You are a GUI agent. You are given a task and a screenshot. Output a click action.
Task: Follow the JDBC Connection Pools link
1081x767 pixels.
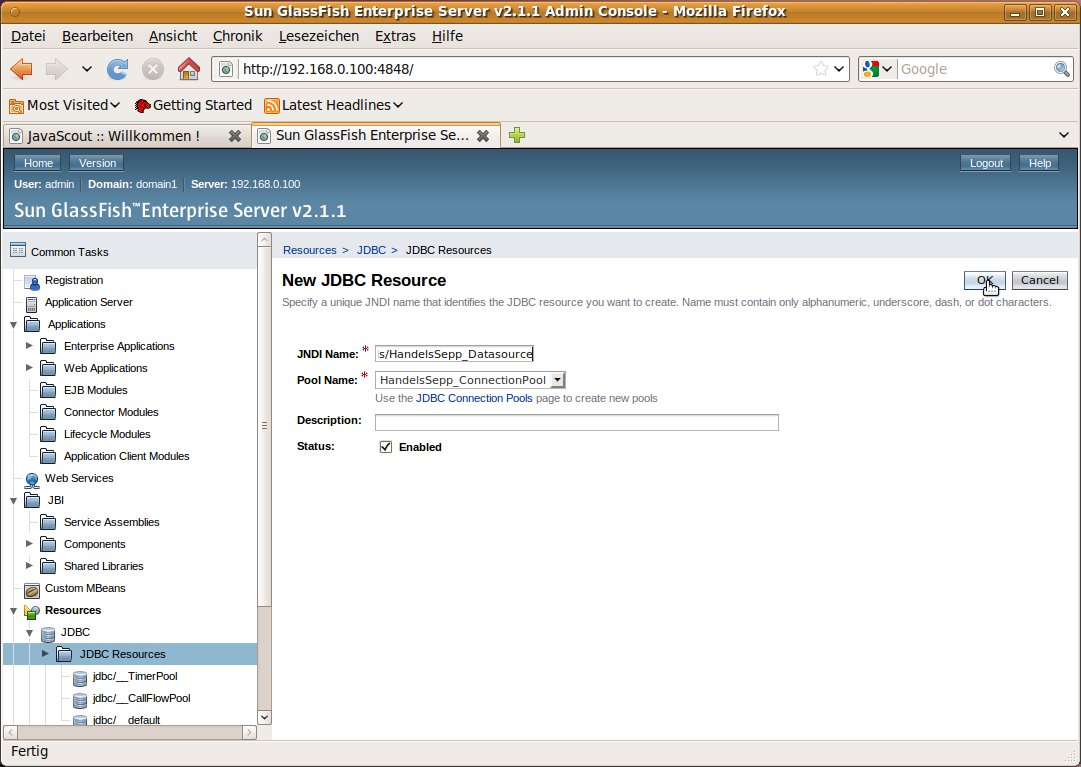474,398
